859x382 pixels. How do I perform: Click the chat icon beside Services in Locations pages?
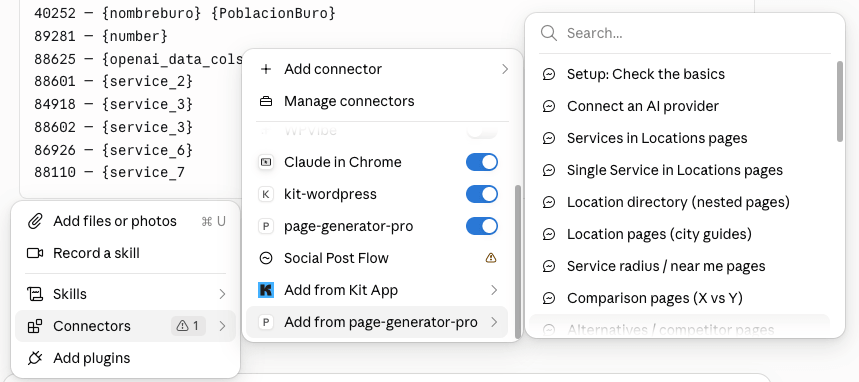tap(549, 138)
